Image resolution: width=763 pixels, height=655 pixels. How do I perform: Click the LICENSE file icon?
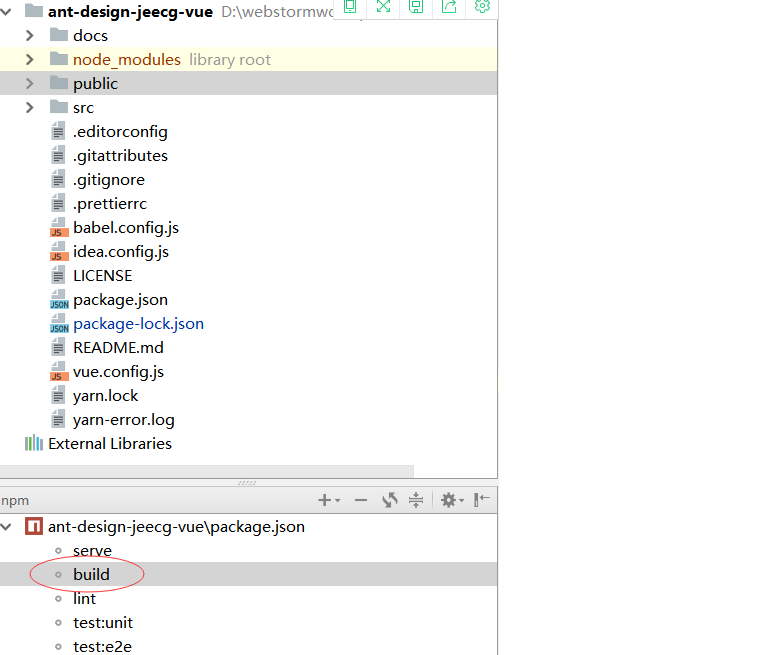pos(58,275)
